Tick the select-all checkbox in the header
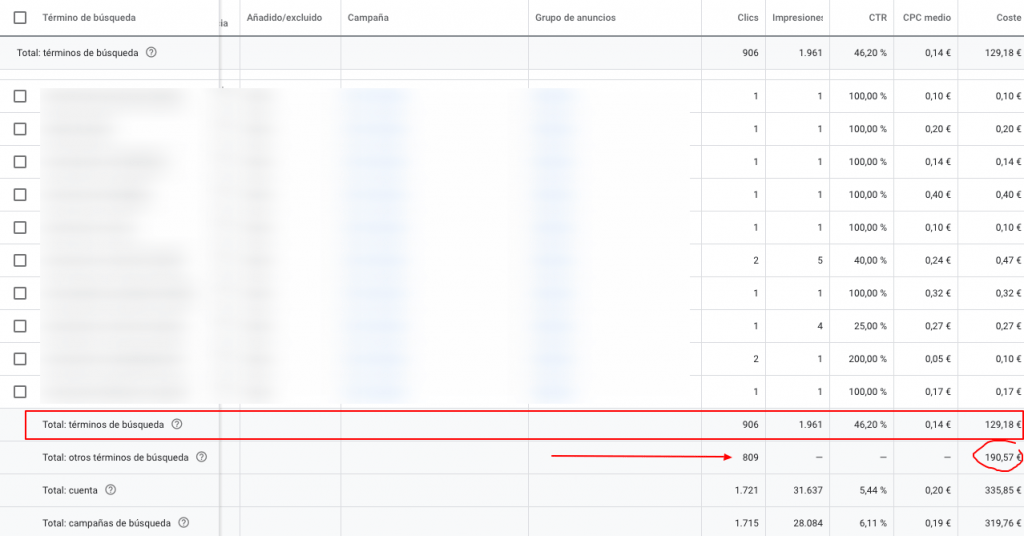The width and height of the screenshot is (1024, 536). coord(20,18)
